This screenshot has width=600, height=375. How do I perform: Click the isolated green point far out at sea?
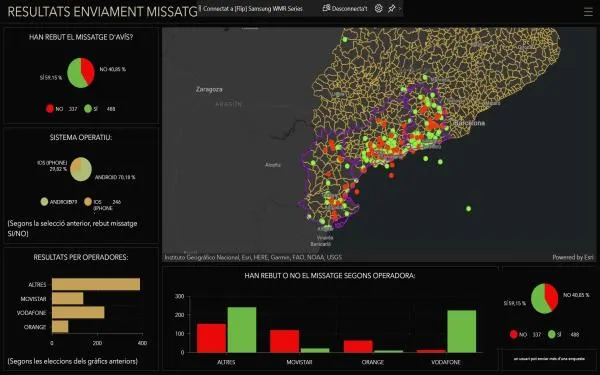[x=468, y=209]
